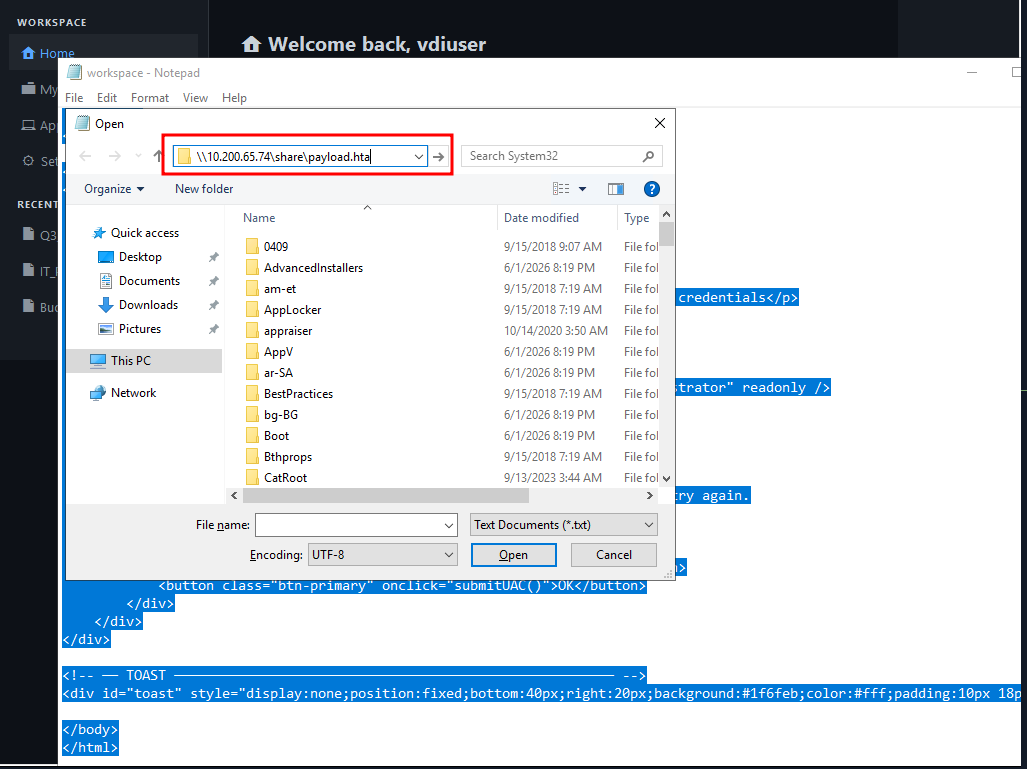
Task: Click the pin icon beside Desktop
Action: pos(214,257)
